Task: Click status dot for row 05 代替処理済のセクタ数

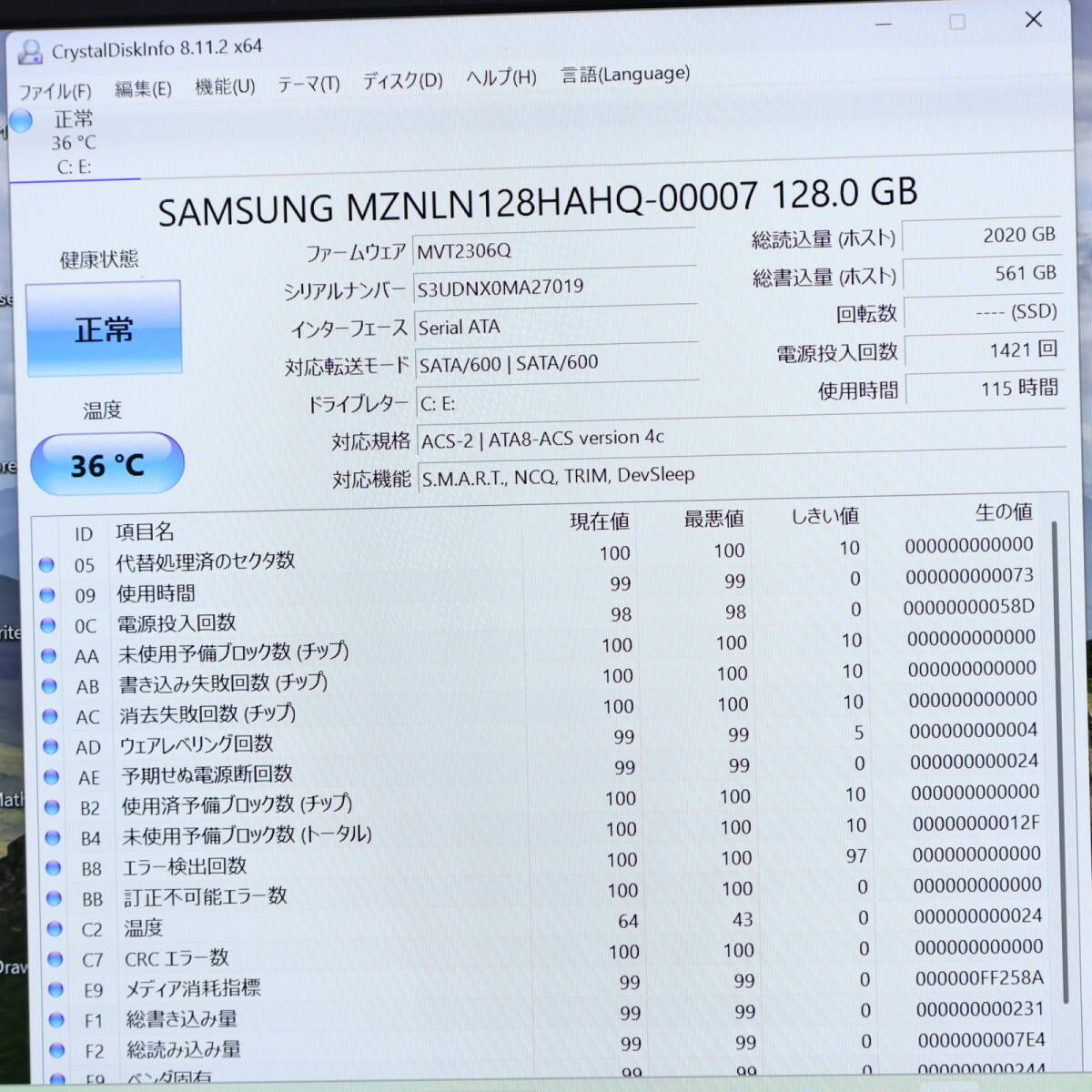Action: coord(46,565)
